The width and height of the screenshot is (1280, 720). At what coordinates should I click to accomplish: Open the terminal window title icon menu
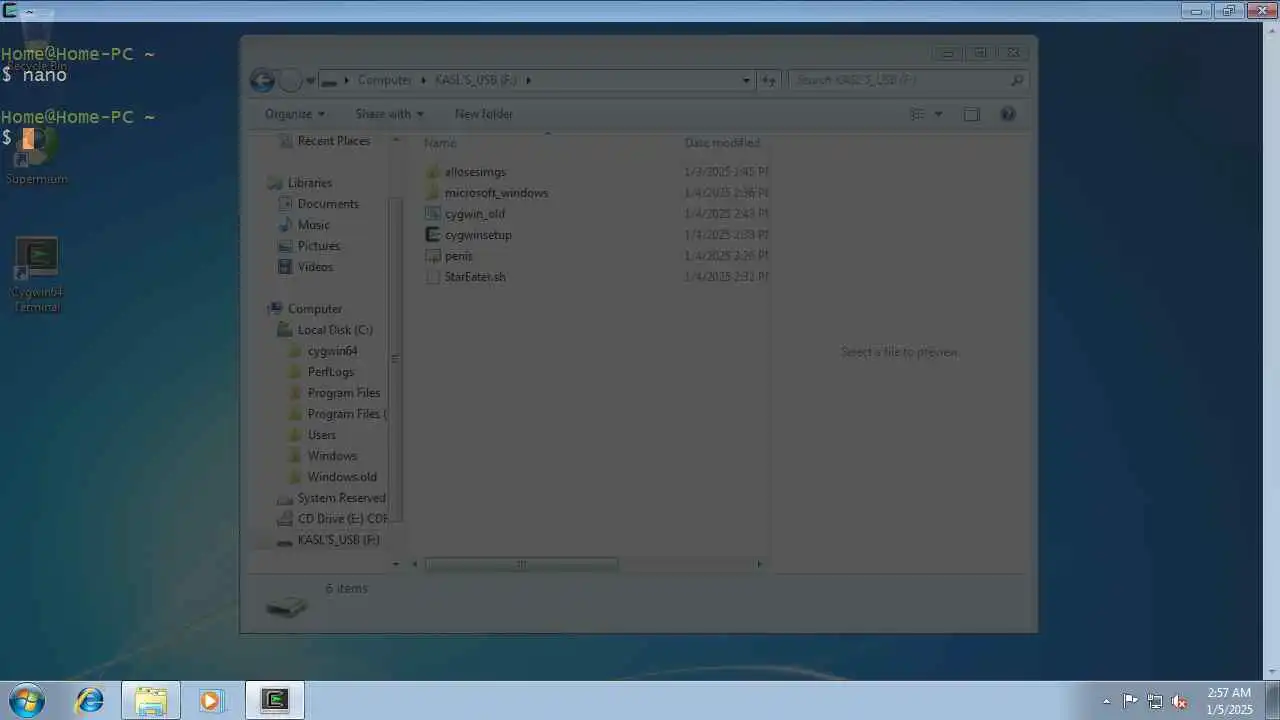(9, 11)
